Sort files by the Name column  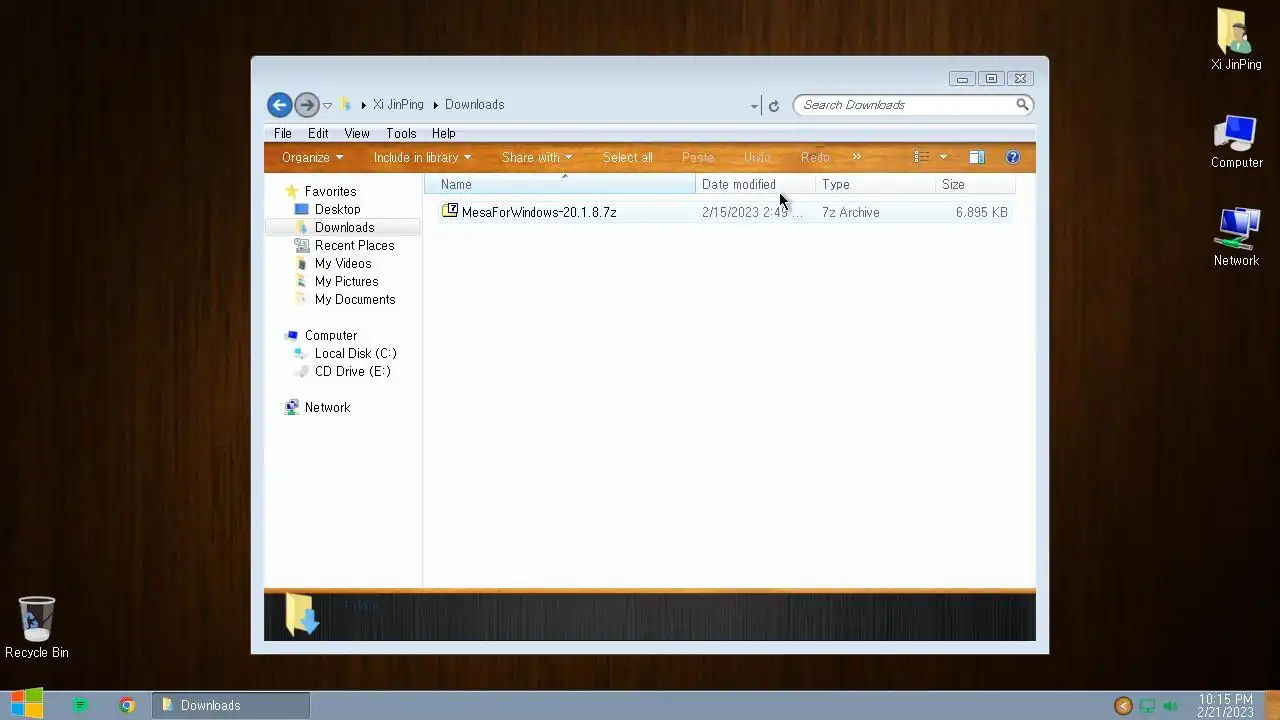[x=560, y=184]
